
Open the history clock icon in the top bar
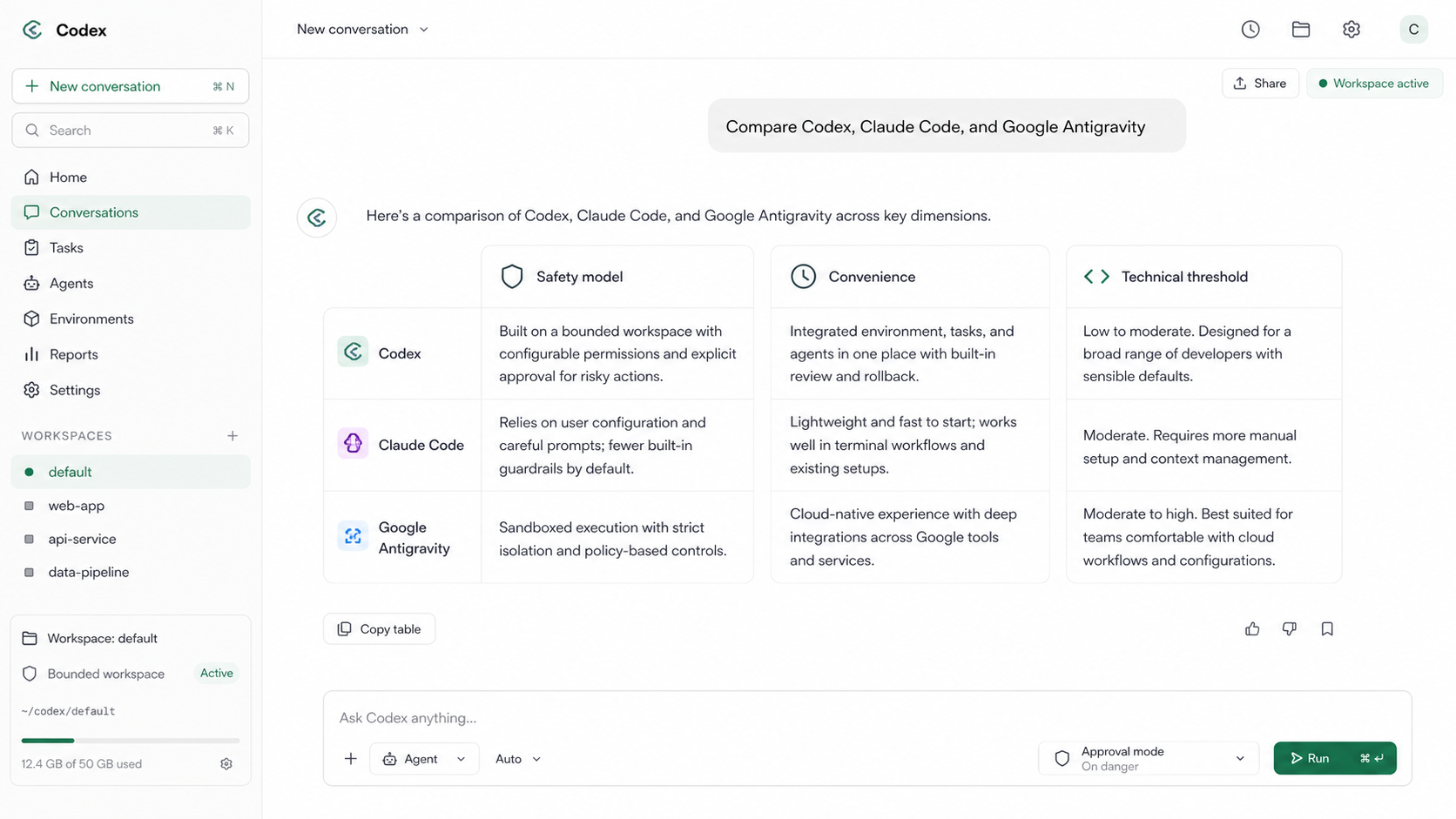pyautogui.click(x=1250, y=30)
